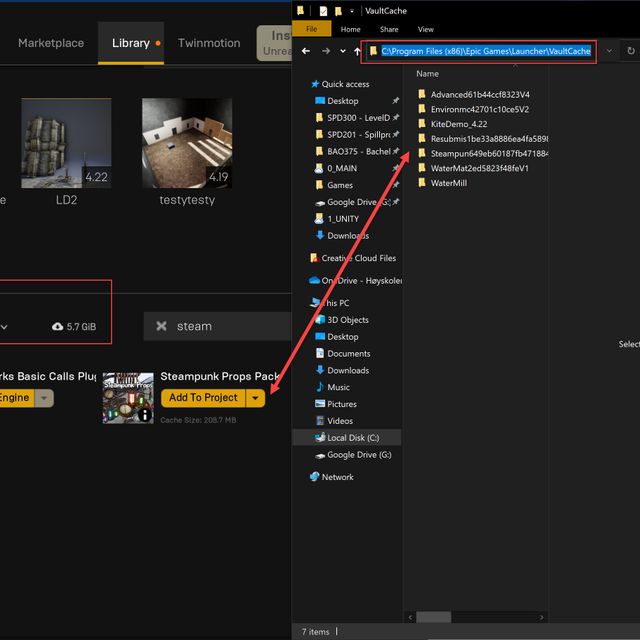Image resolution: width=640 pixels, height=640 pixels.
Task: Click Quick access in navigation pane
Action: [345, 84]
